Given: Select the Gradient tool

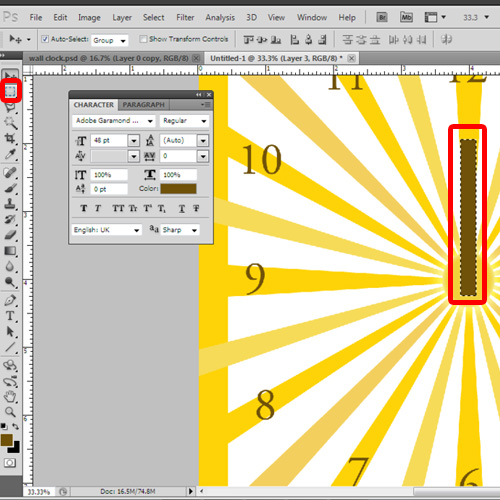Looking at the screenshot, I should click(10, 251).
